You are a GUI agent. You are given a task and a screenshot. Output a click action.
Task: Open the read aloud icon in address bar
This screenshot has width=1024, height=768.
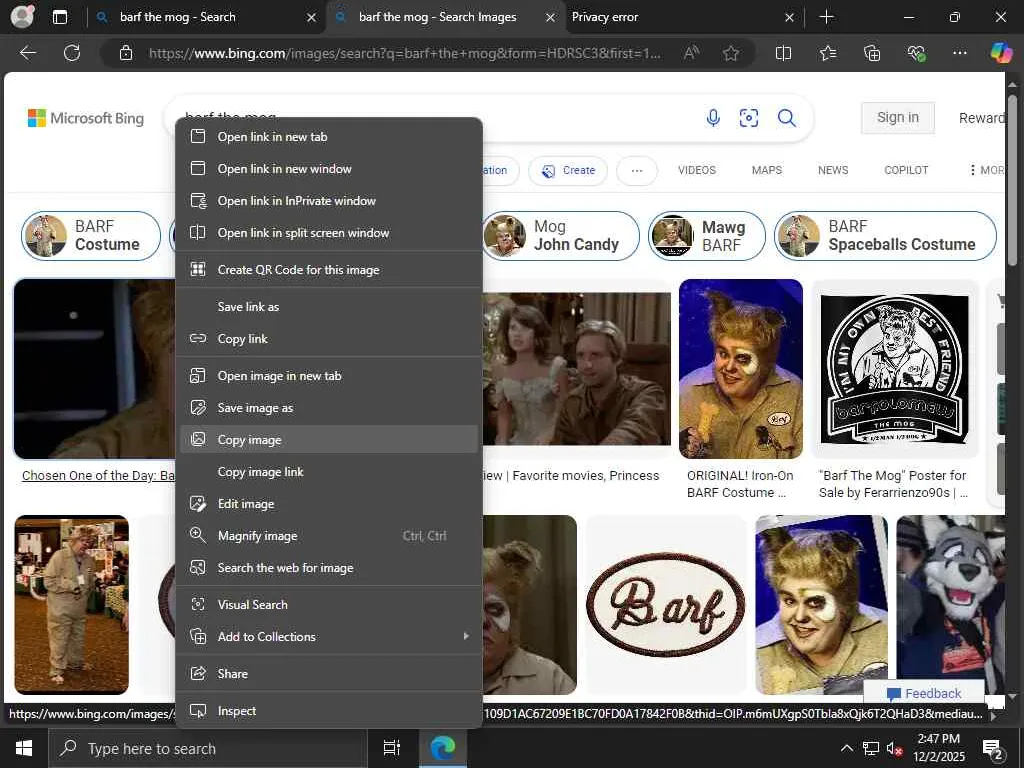tap(691, 53)
